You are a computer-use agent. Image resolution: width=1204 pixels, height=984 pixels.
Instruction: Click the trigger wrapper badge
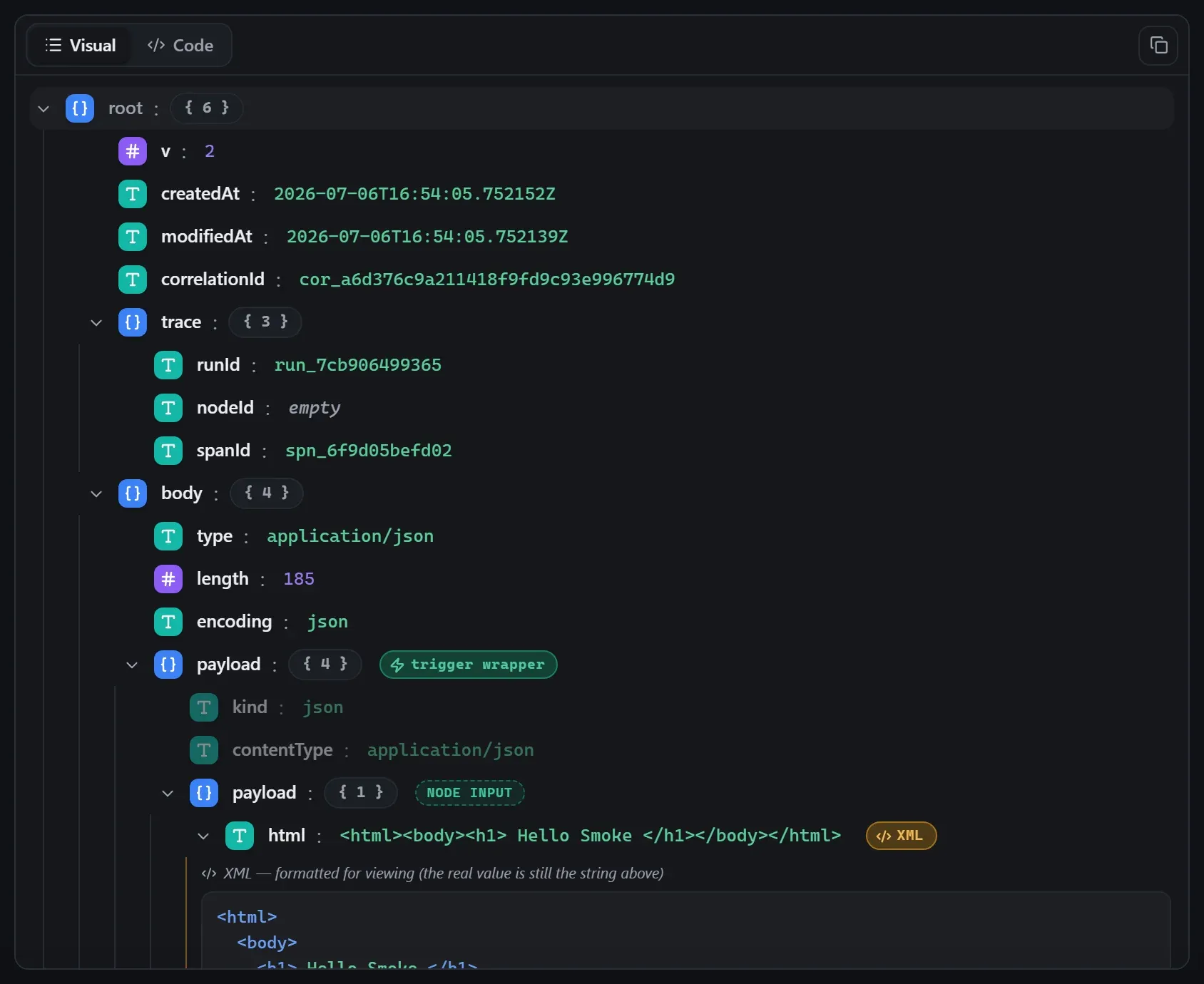[x=469, y=665]
